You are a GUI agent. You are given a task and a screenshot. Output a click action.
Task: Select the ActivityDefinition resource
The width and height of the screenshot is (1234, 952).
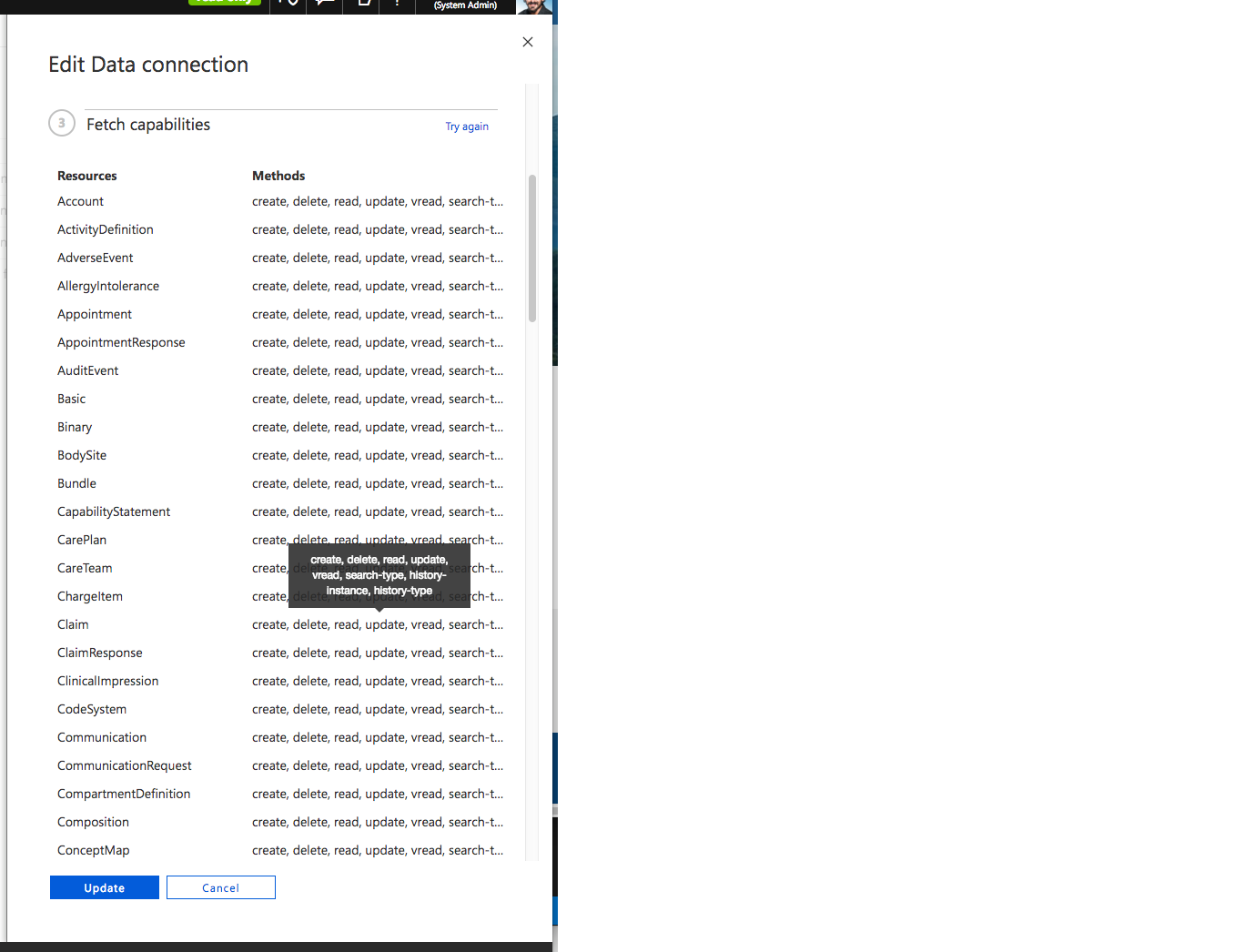click(106, 229)
